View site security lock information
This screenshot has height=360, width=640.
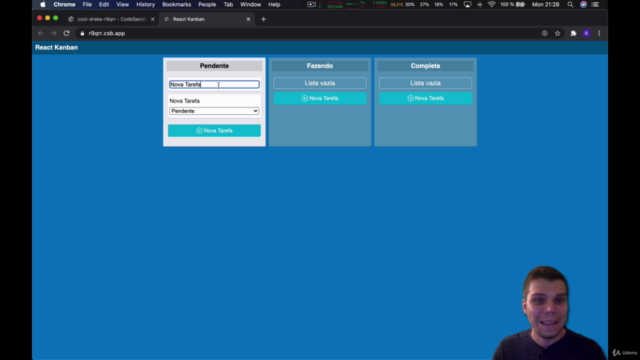tap(82, 33)
